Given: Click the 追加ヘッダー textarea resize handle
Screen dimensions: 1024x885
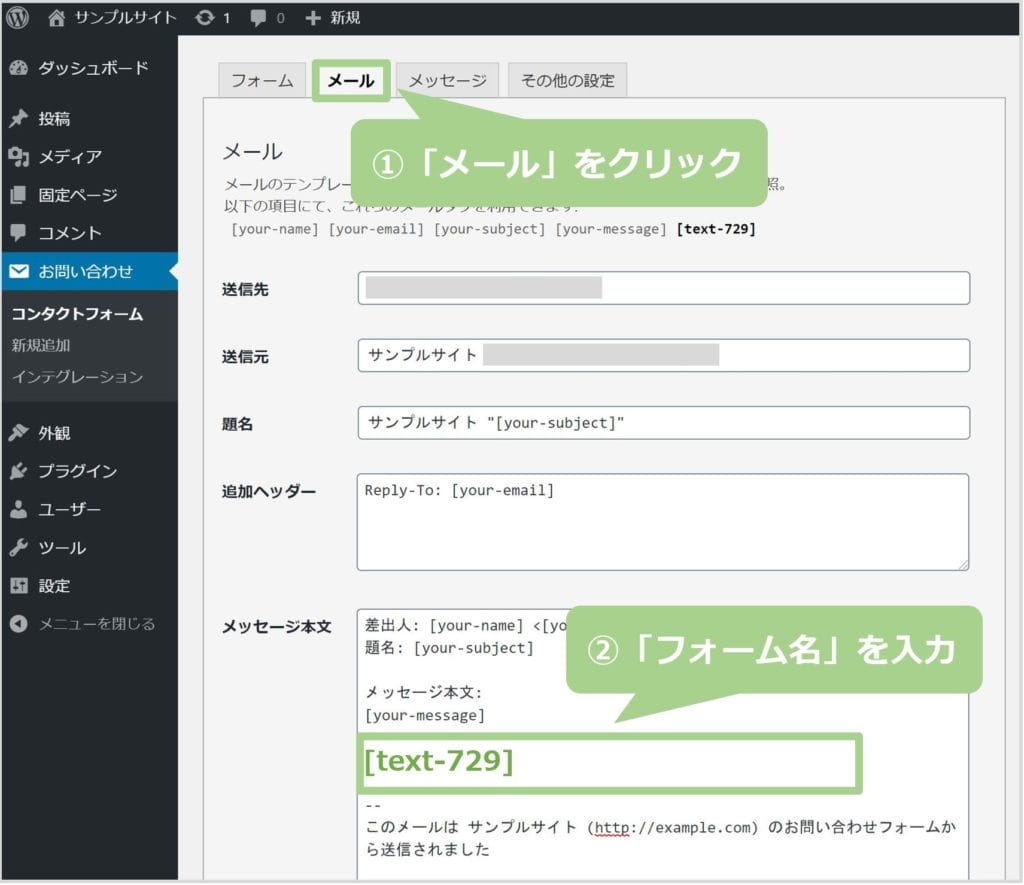Looking at the screenshot, I should pos(963,564).
